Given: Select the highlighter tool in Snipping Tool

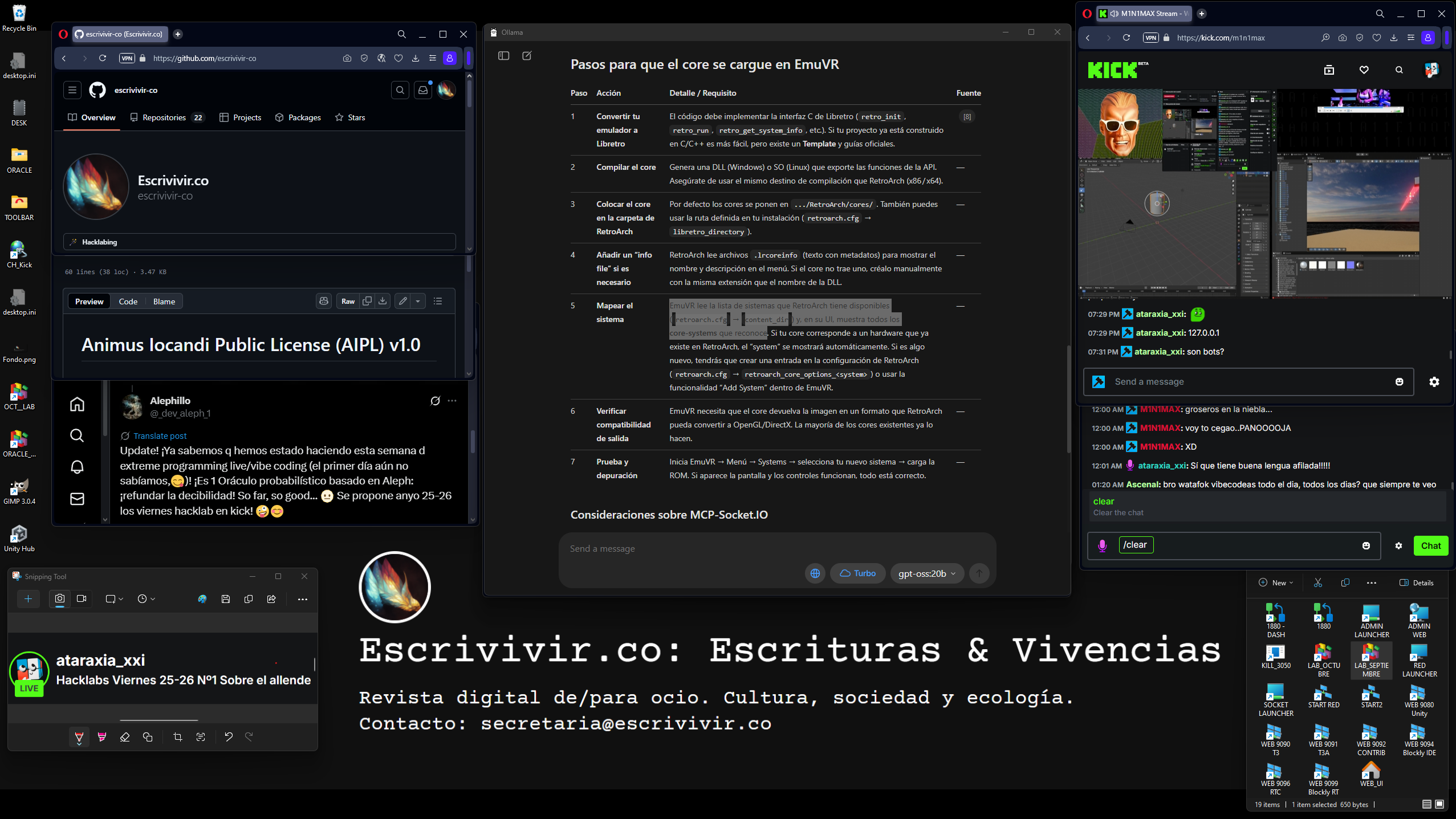Looking at the screenshot, I should click(102, 737).
